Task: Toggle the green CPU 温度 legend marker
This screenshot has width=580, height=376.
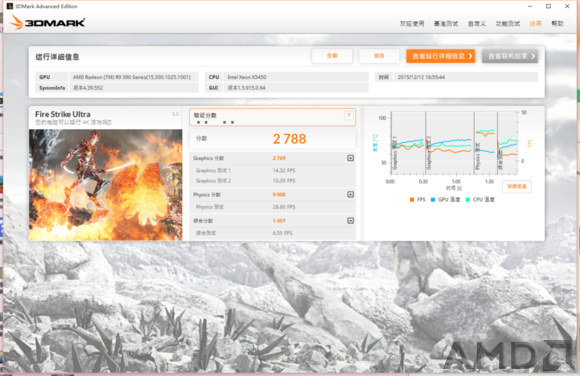Action: click(468, 199)
